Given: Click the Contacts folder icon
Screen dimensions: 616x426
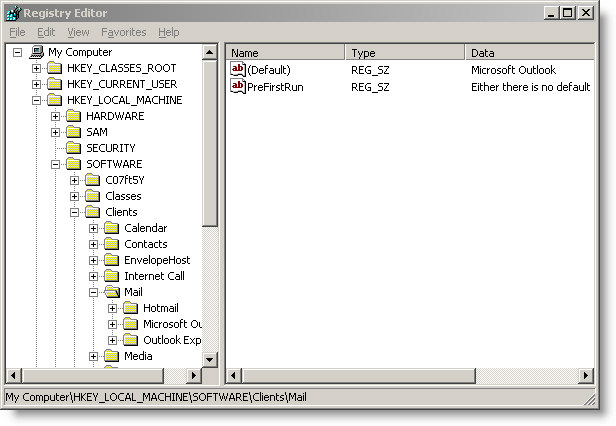Looking at the screenshot, I should (112, 244).
